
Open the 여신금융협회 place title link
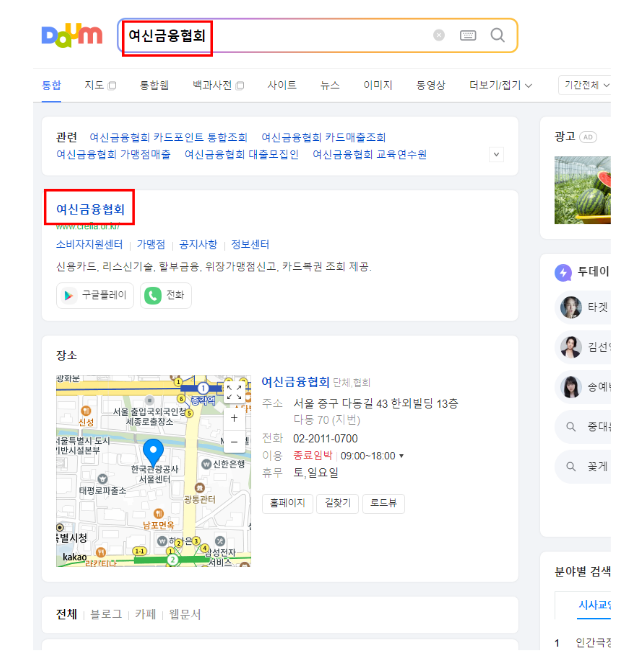point(295,382)
